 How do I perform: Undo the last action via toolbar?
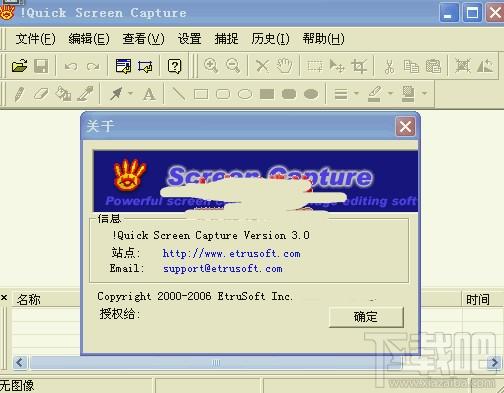(x=71, y=66)
